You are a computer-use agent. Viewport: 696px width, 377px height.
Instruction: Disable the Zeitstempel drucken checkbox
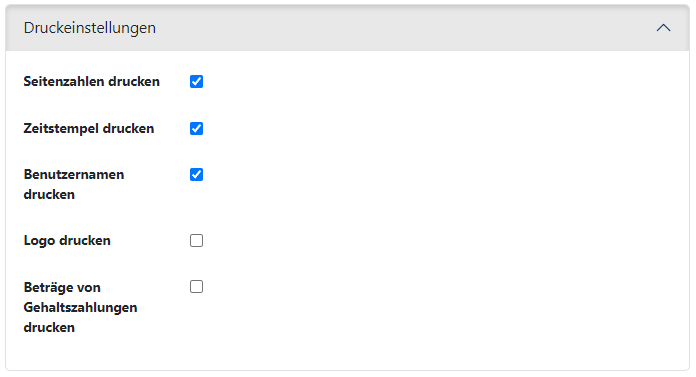click(x=196, y=129)
